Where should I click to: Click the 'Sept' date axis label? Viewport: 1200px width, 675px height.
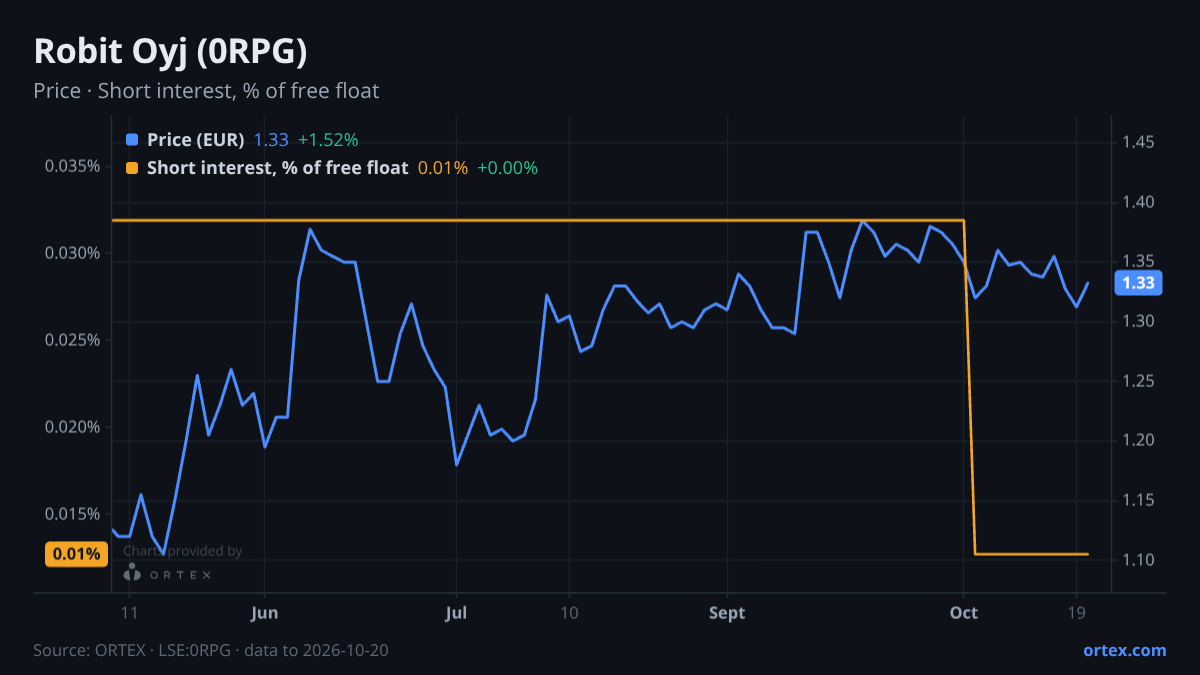click(x=727, y=613)
